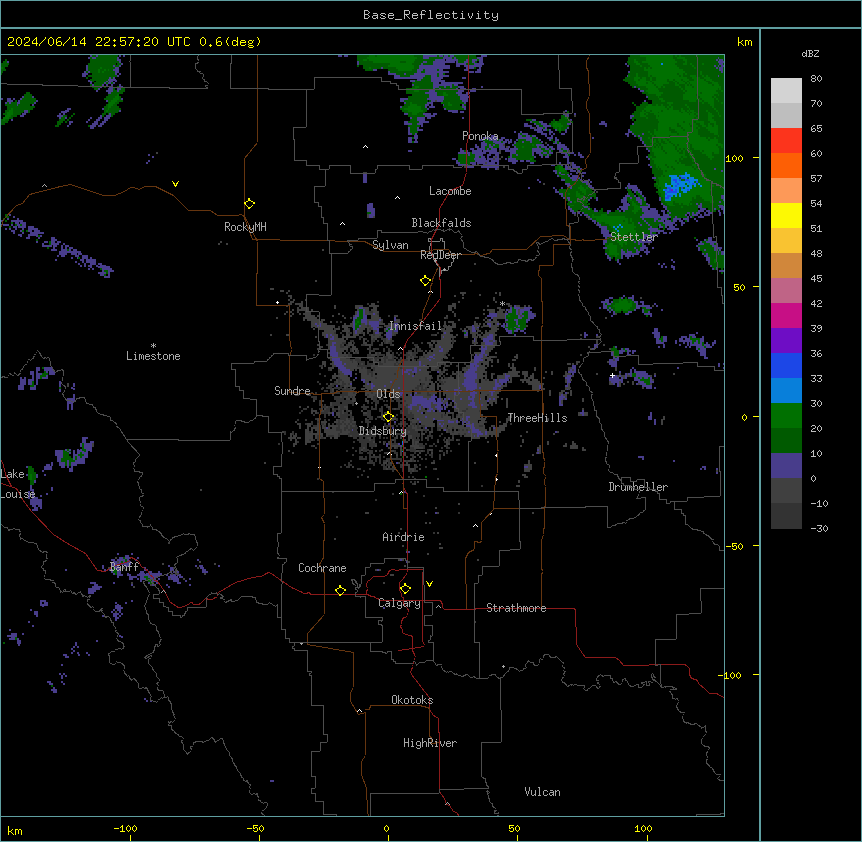Click the green echo east of Innisfail

517,319
